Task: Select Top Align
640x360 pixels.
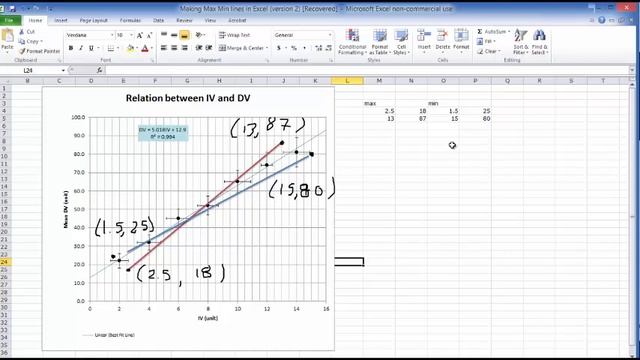Action: click(x=164, y=35)
